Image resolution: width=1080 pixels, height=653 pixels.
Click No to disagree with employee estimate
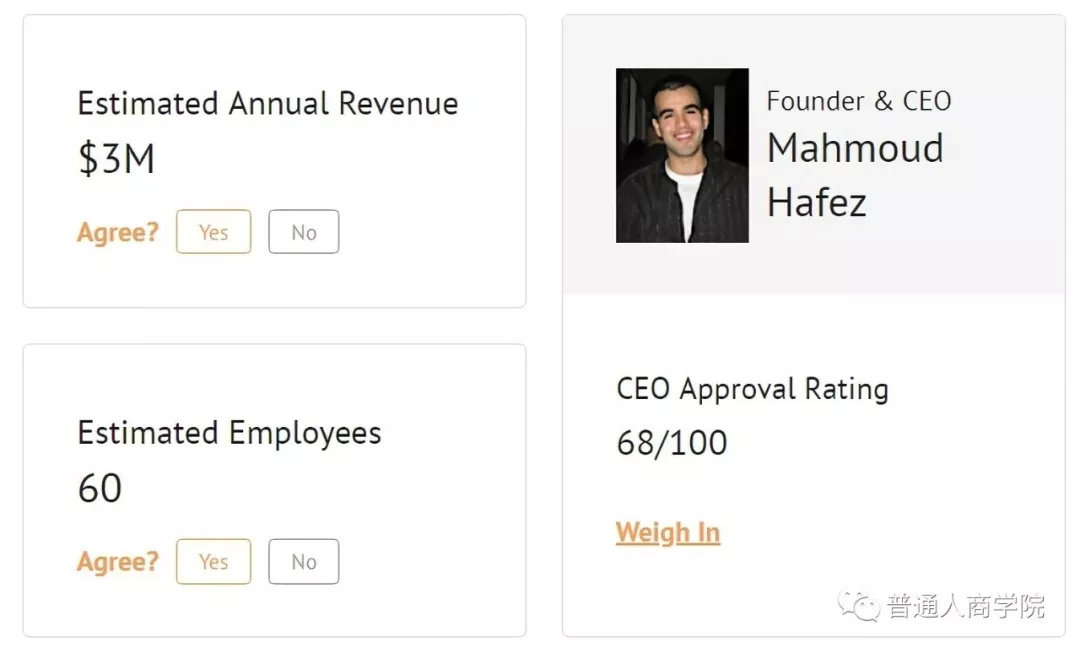point(303,562)
